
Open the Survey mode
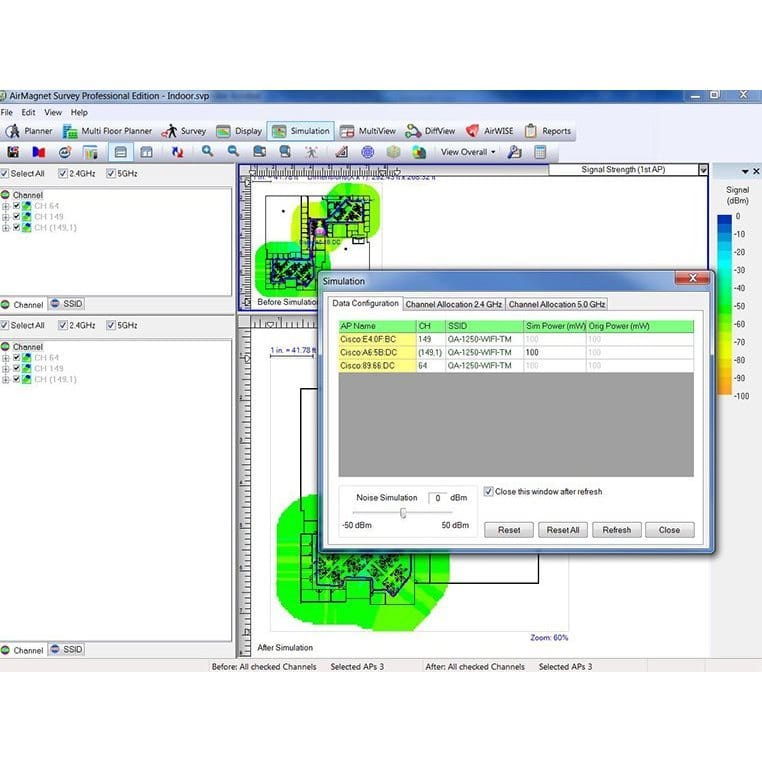(184, 131)
